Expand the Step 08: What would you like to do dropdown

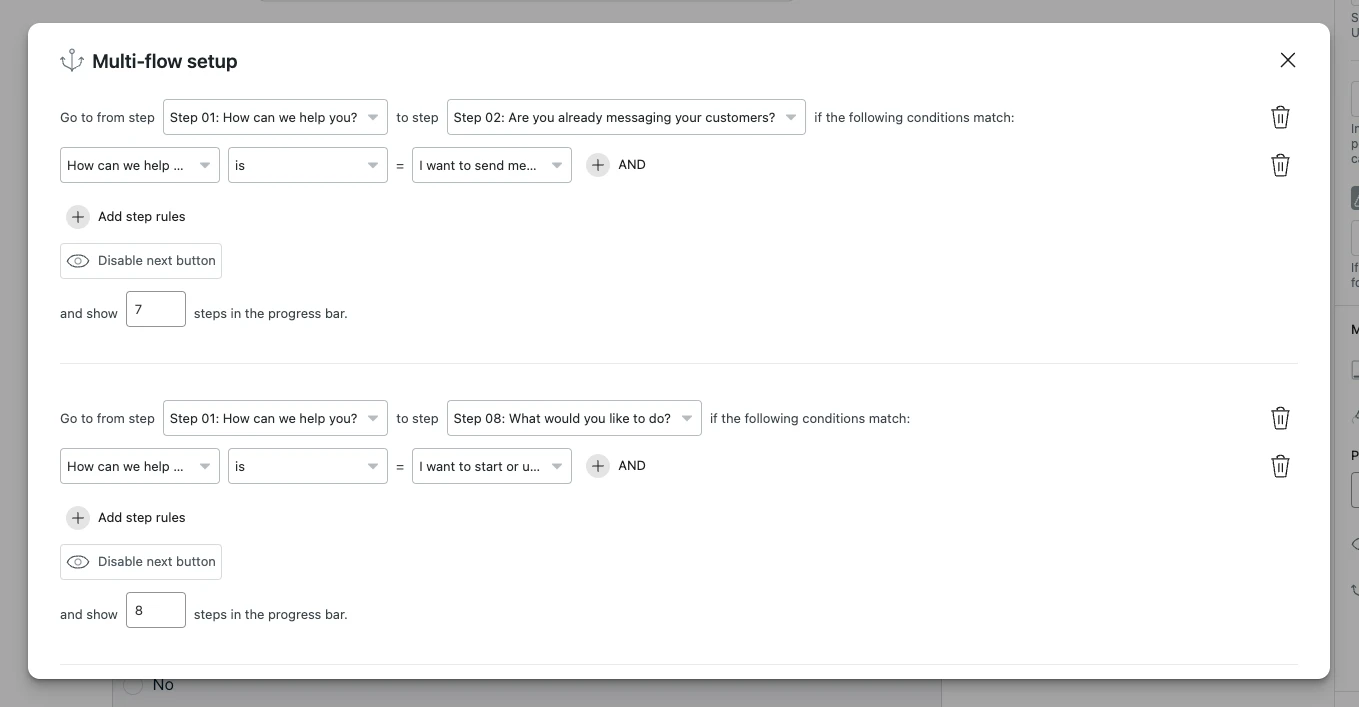[575, 418]
